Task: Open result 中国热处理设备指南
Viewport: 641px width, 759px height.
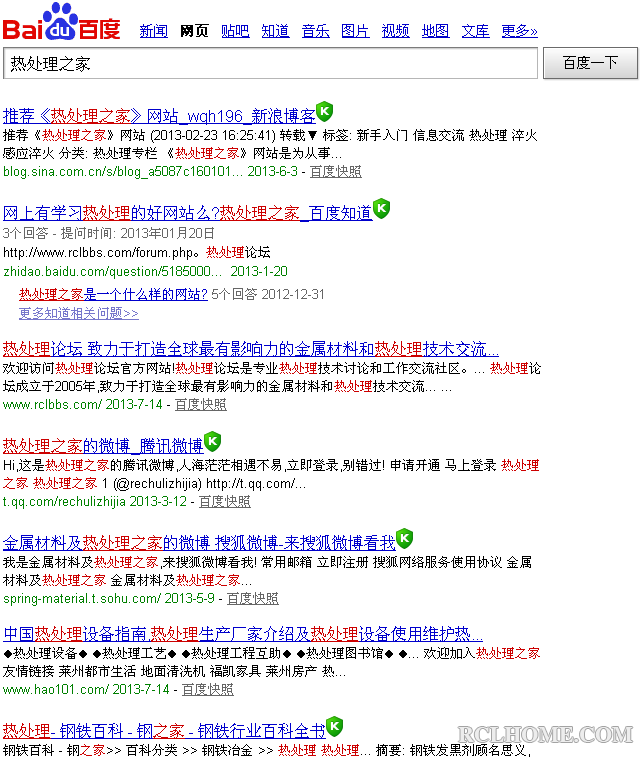Action: coord(243,634)
